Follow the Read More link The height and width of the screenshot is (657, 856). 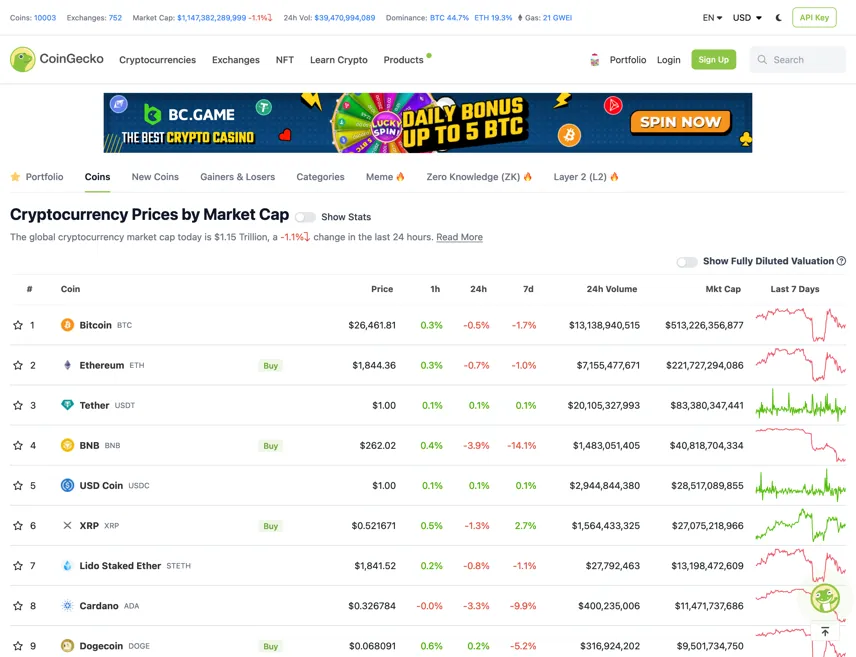pos(459,237)
